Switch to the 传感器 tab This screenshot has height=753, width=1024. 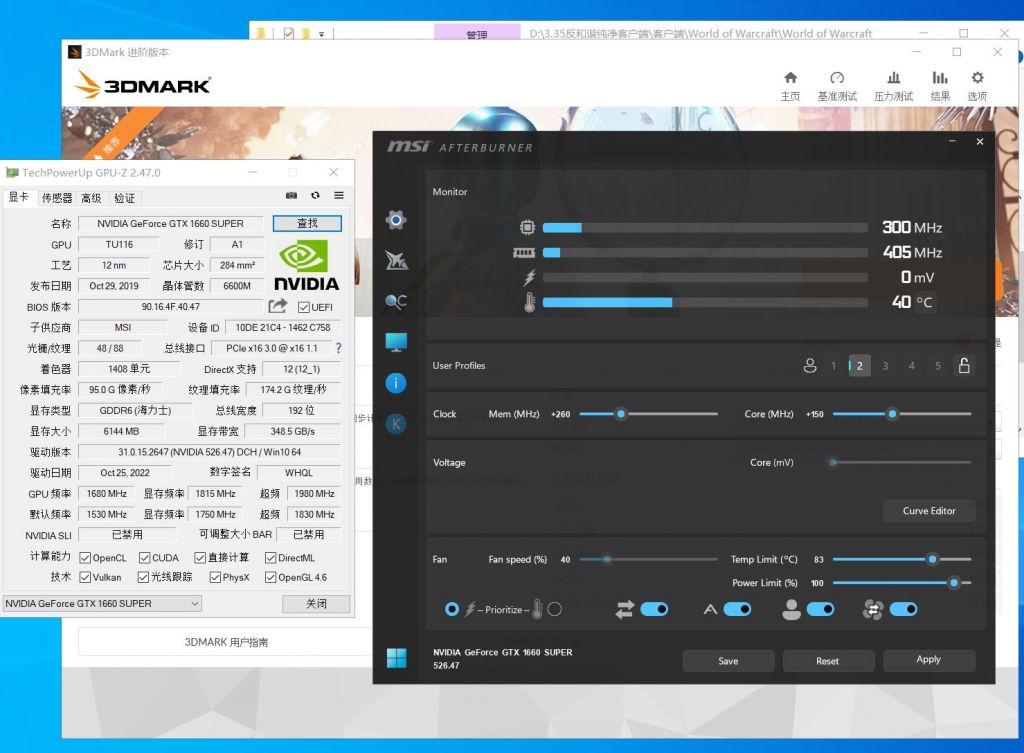pyautogui.click(x=57, y=198)
